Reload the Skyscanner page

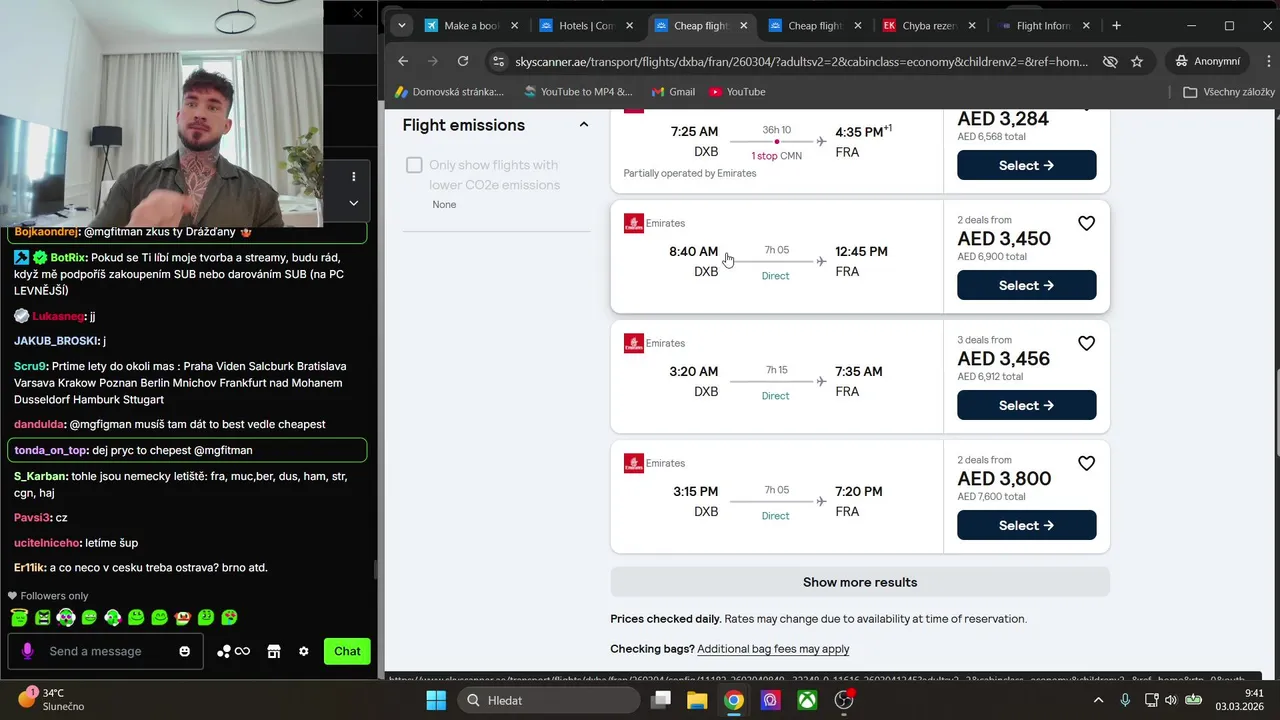coord(463,61)
